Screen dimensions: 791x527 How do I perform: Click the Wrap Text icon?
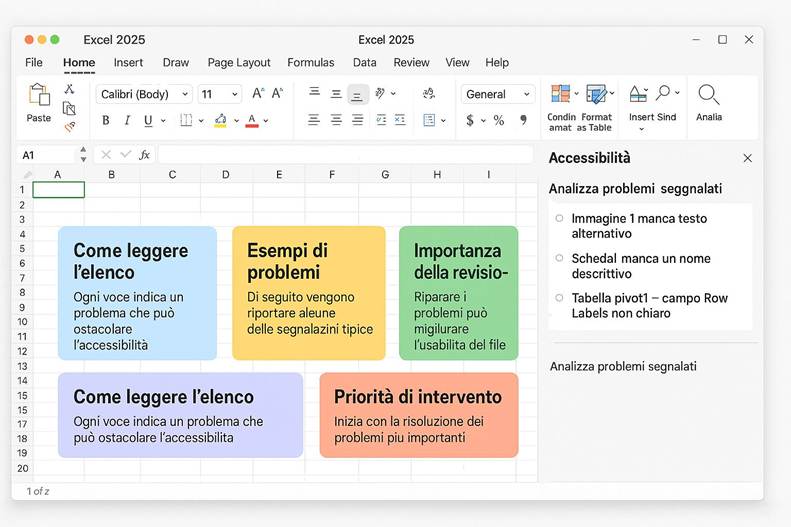429,93
